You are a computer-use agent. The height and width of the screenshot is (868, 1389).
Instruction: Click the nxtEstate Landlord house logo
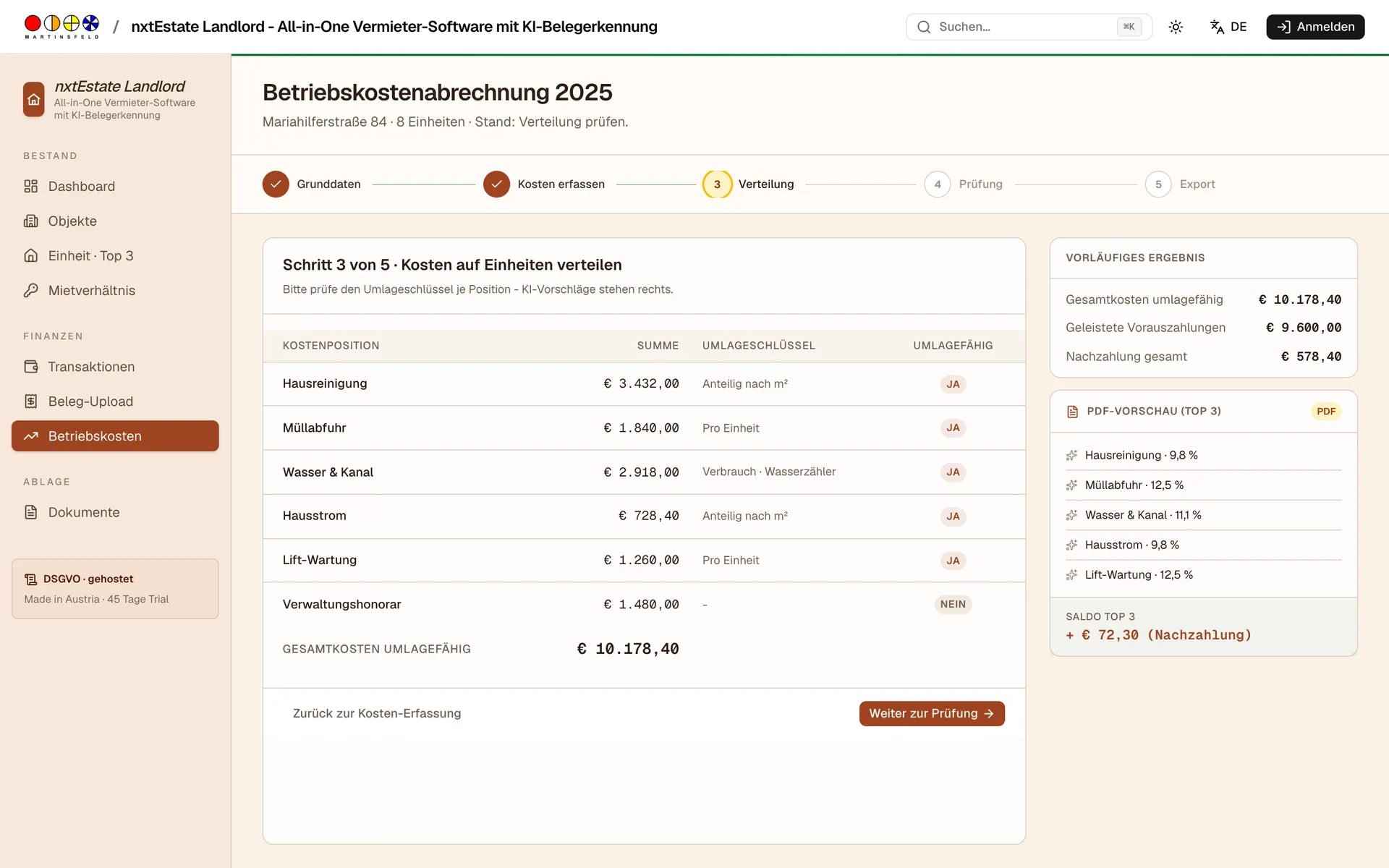[34, 99]
